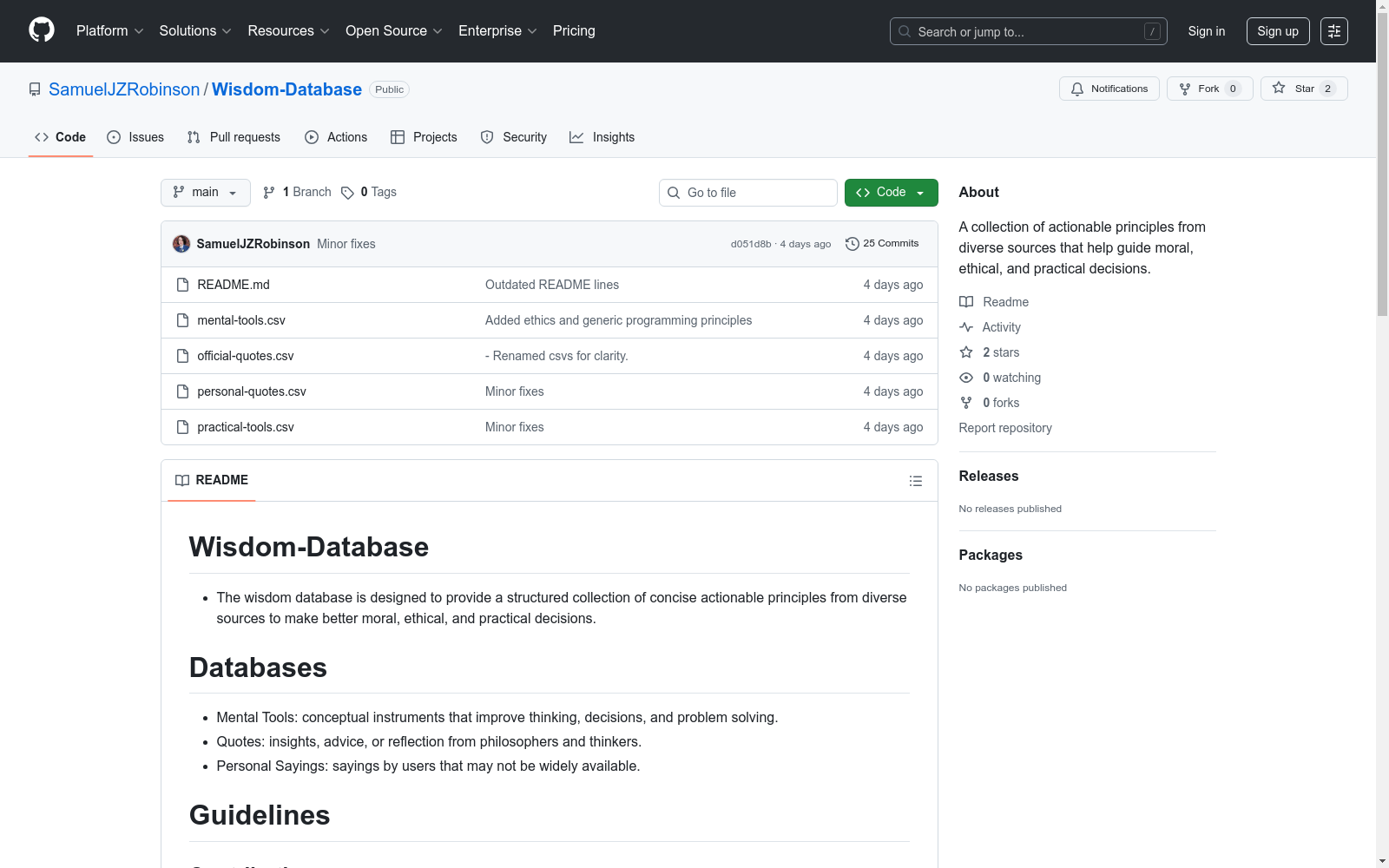
Task: Click the 25 Commits link
Action: click(x=882, y=244)
